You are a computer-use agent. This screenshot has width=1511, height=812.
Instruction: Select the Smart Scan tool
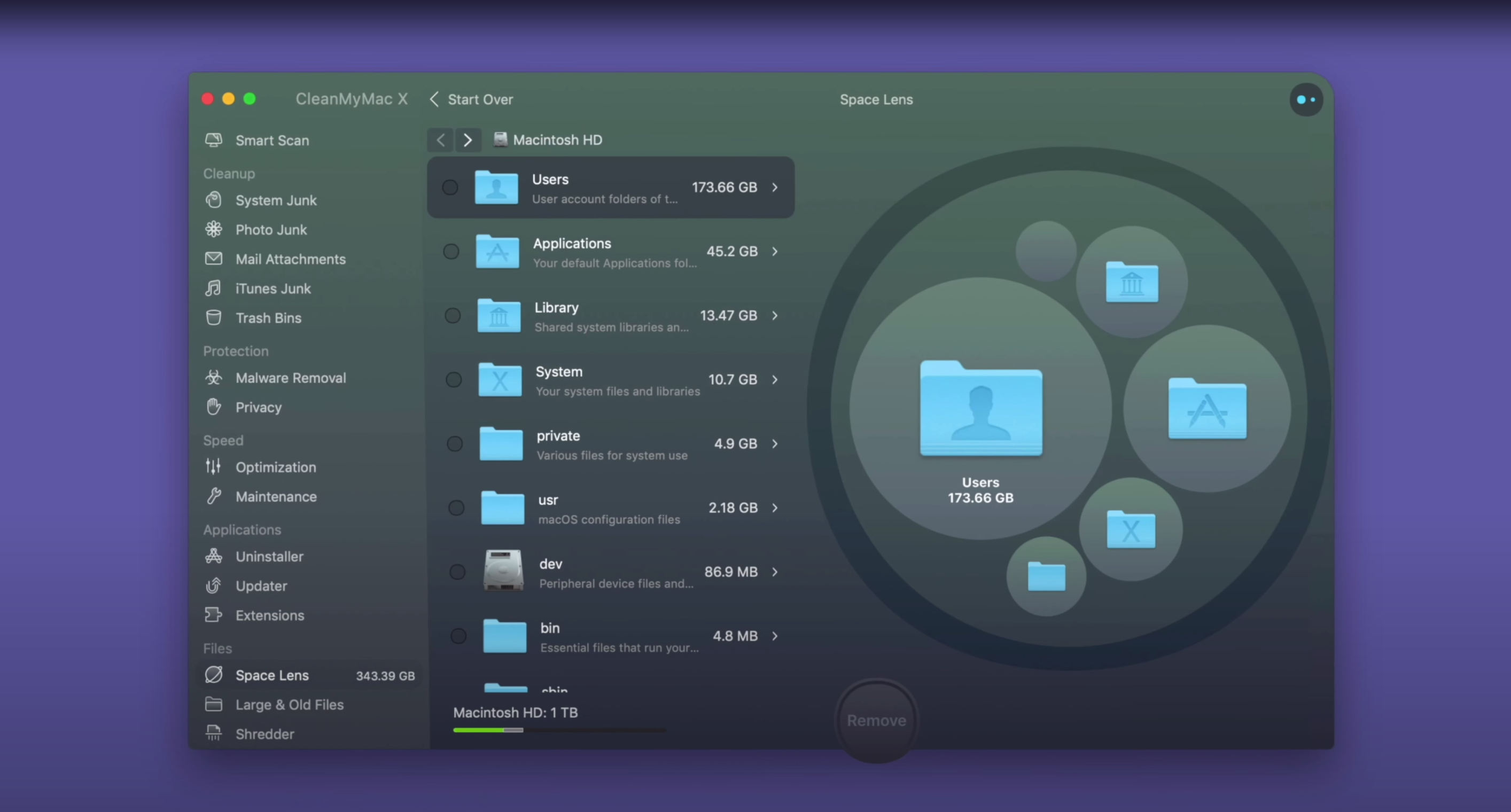coord(271,140)
